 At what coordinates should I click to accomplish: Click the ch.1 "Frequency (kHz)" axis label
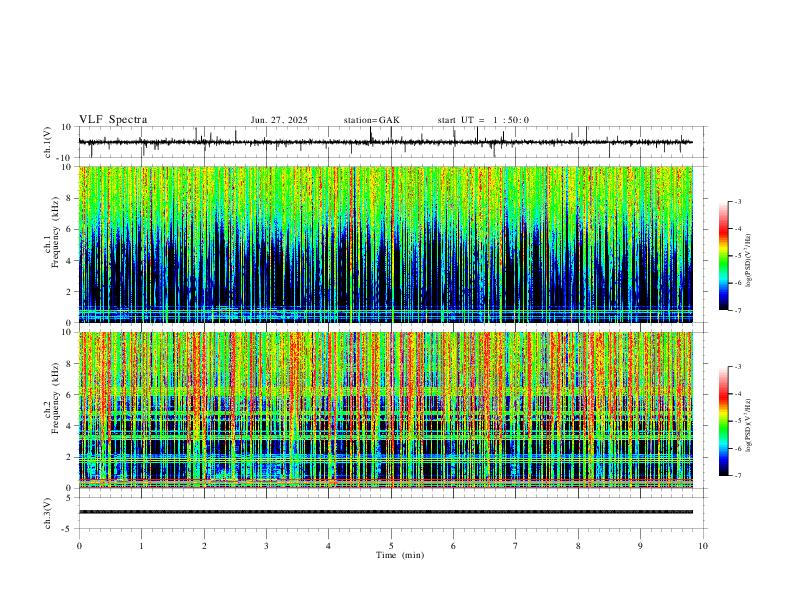56,232
